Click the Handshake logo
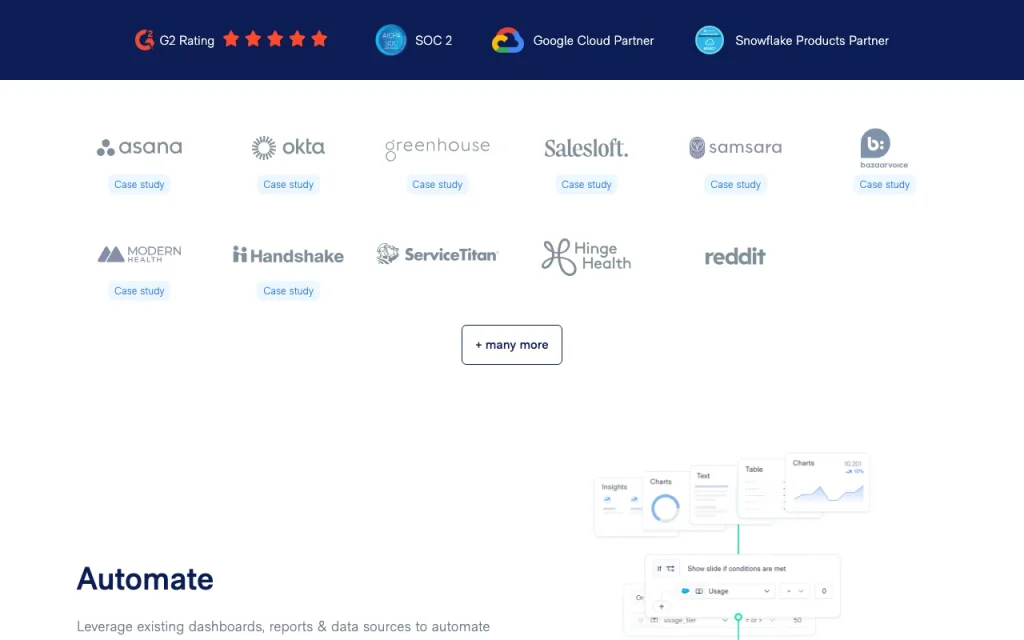 288,255
